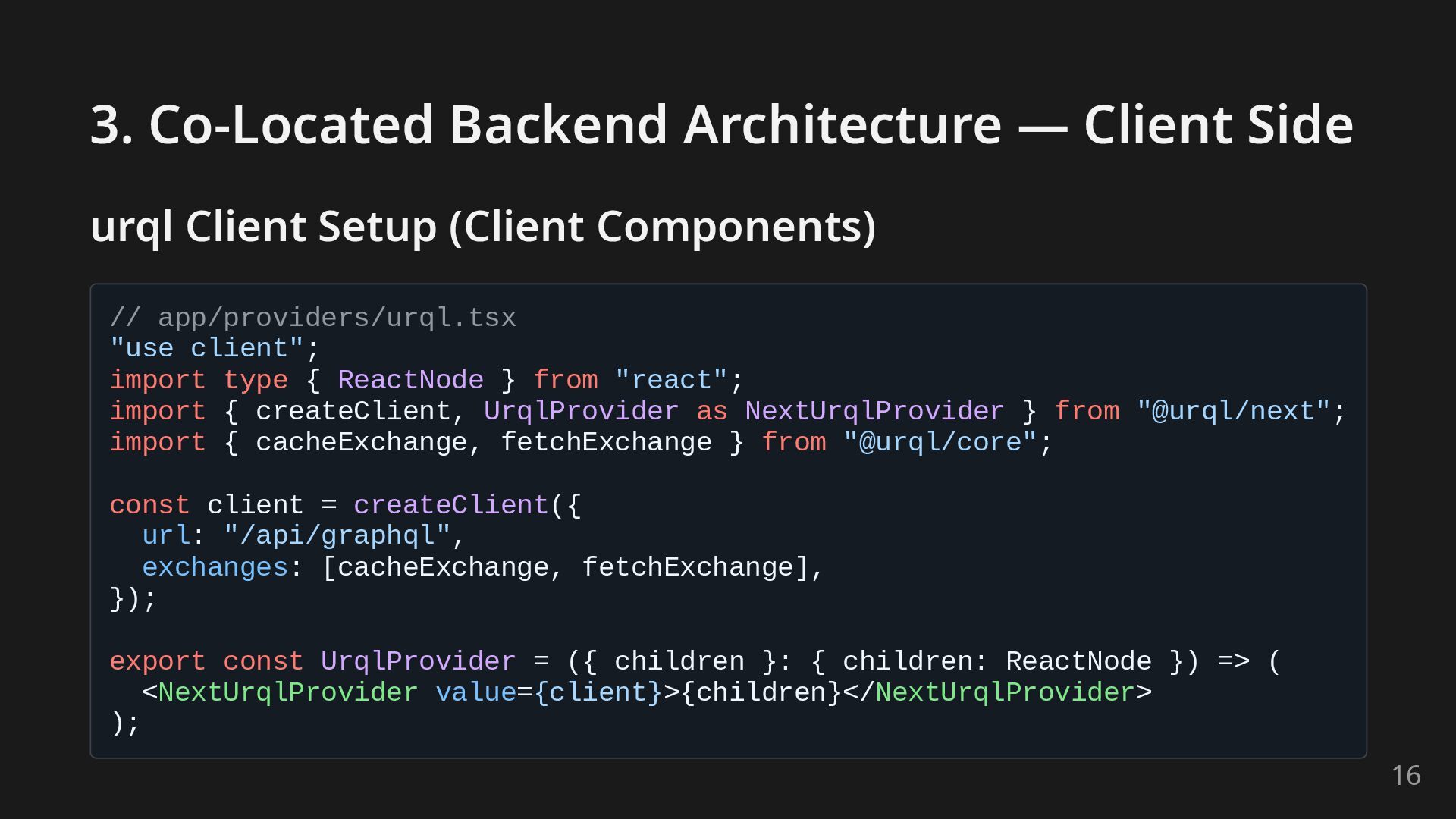
Task: Click fetchExchange inside the exchanges array
Action: (x=687, y=567)
